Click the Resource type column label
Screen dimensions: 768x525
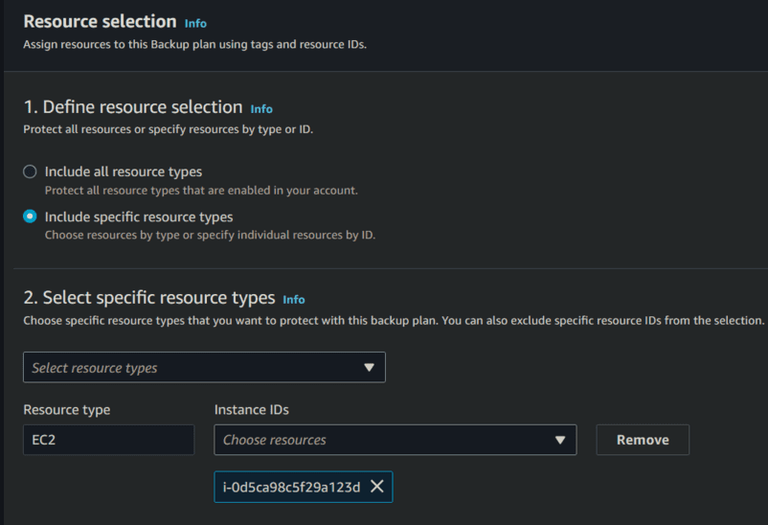pyautogui.click(x=67, y=410)
